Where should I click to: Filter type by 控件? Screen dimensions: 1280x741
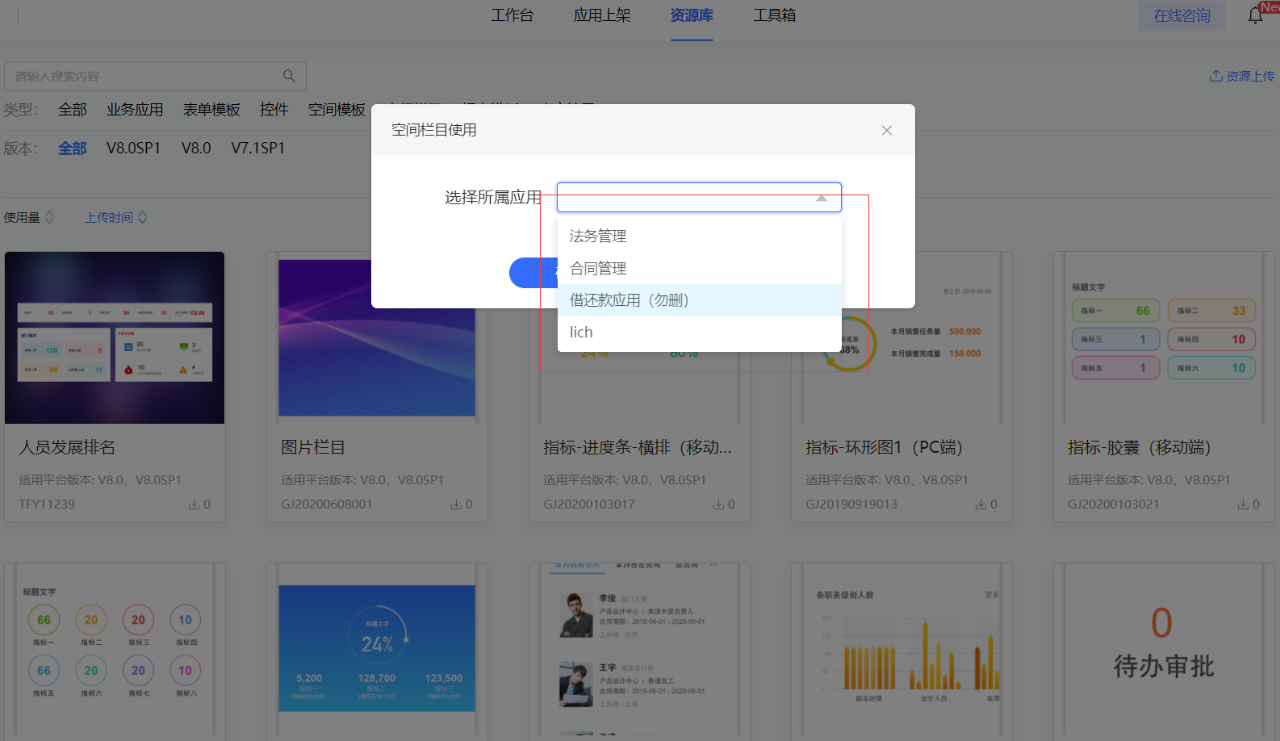tap(274, 110)
